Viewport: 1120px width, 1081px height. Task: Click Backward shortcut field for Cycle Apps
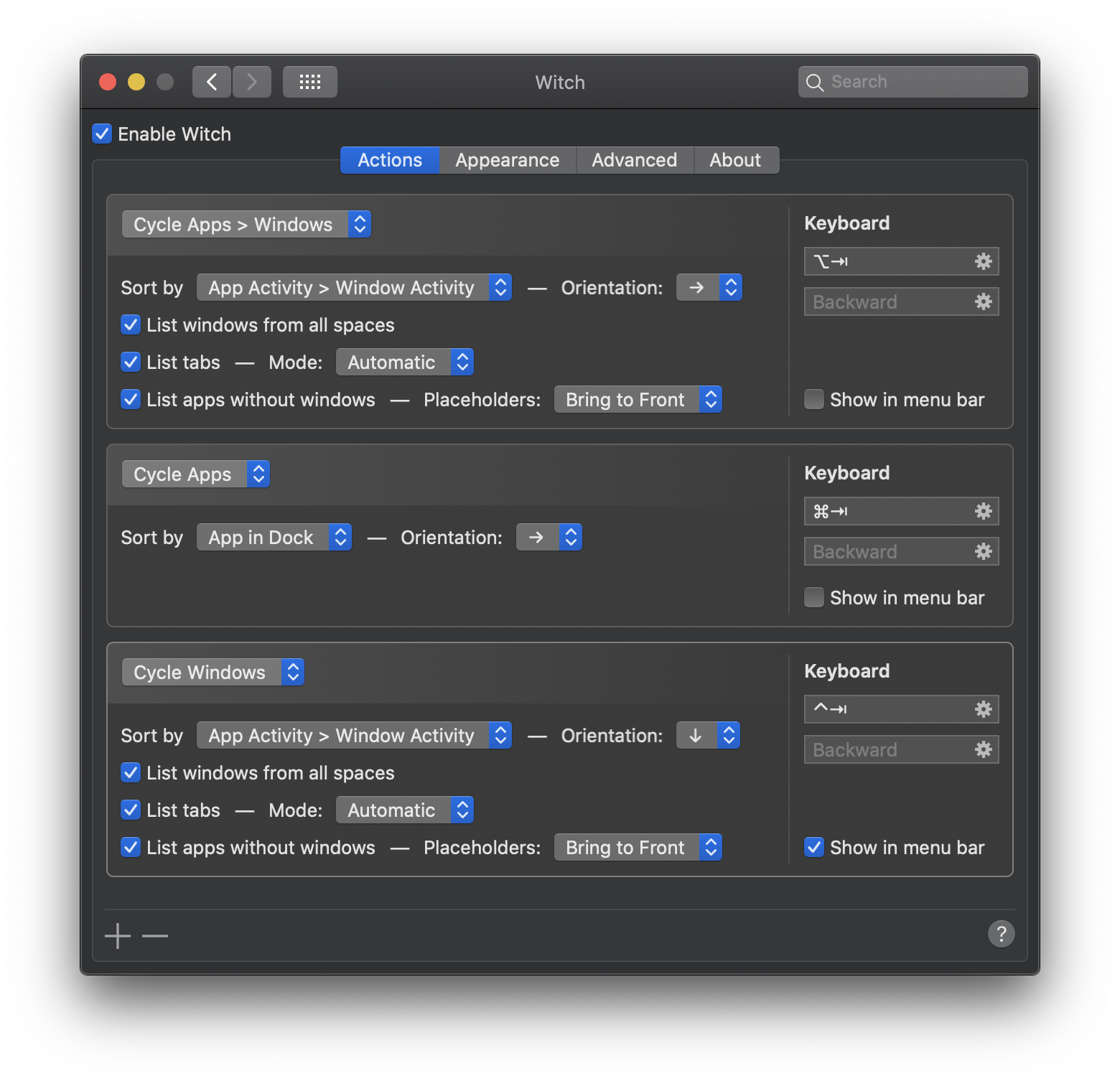tap(901, 551)
